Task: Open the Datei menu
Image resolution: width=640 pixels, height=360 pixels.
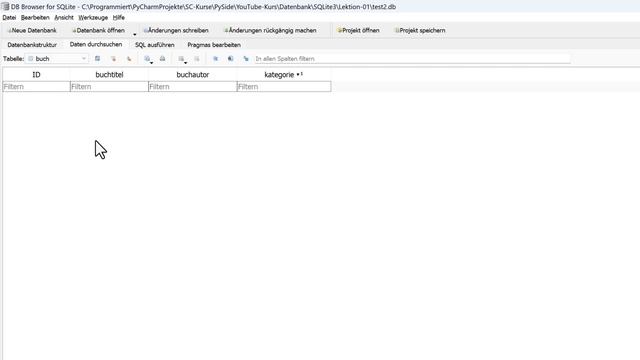Action: tap(9, 18)
